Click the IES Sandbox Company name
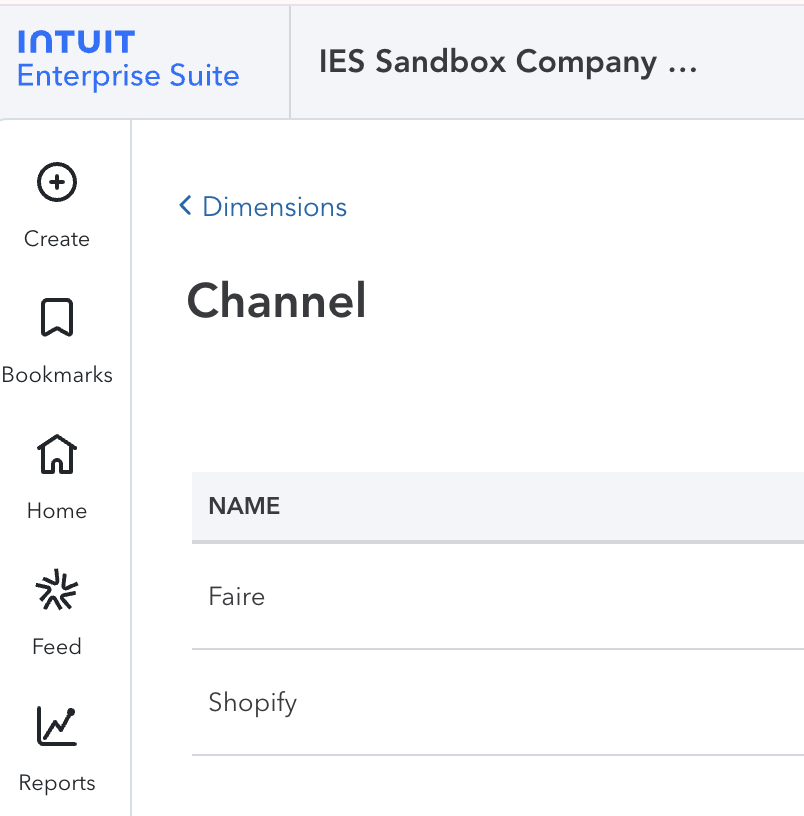This screenshot has height=816, width=804. [x=507, y=62]
